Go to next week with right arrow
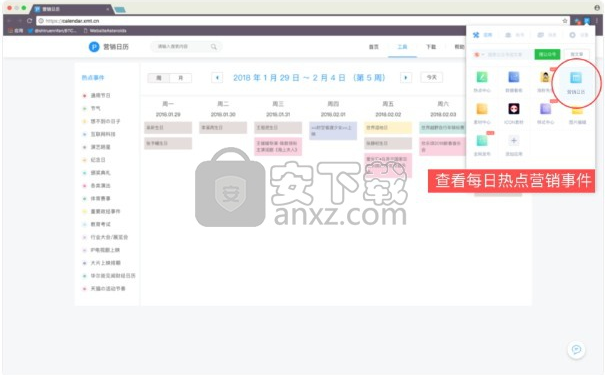 (x=406, y=78)
